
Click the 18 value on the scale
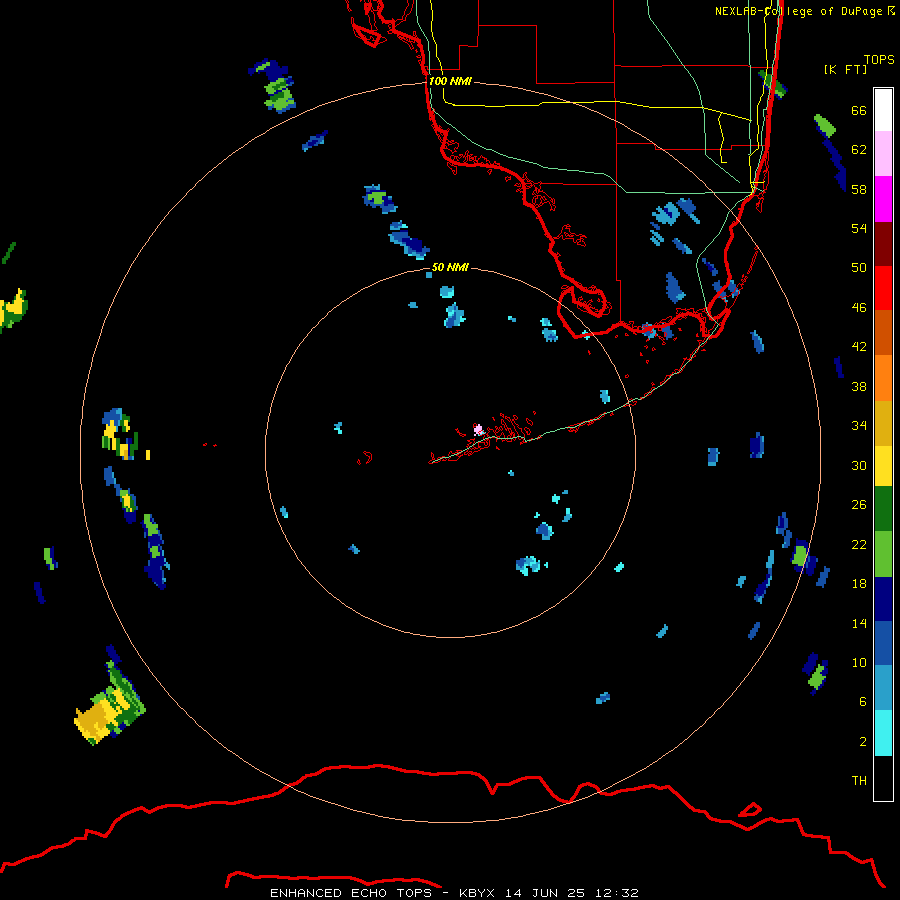(x=859, y=584)
